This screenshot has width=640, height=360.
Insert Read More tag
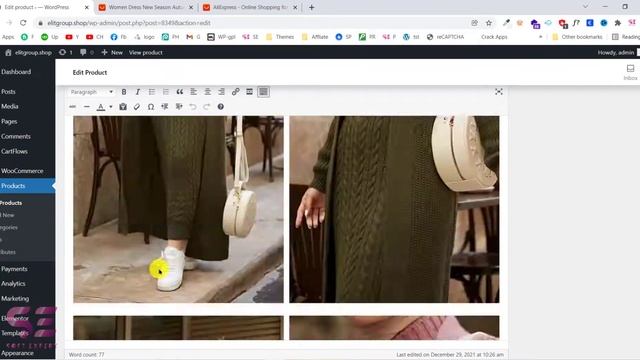pos(249,92)
